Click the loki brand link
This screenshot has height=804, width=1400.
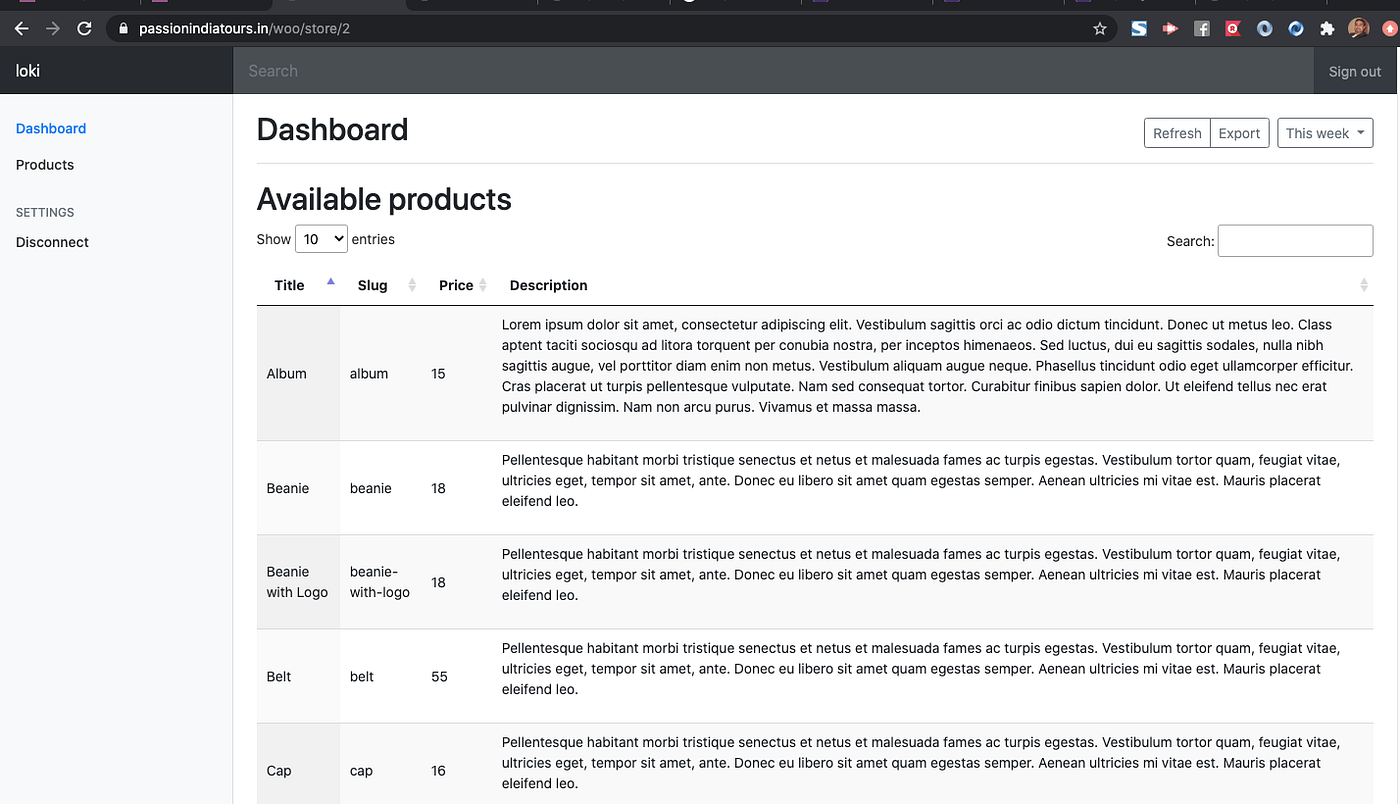(28, 71)
